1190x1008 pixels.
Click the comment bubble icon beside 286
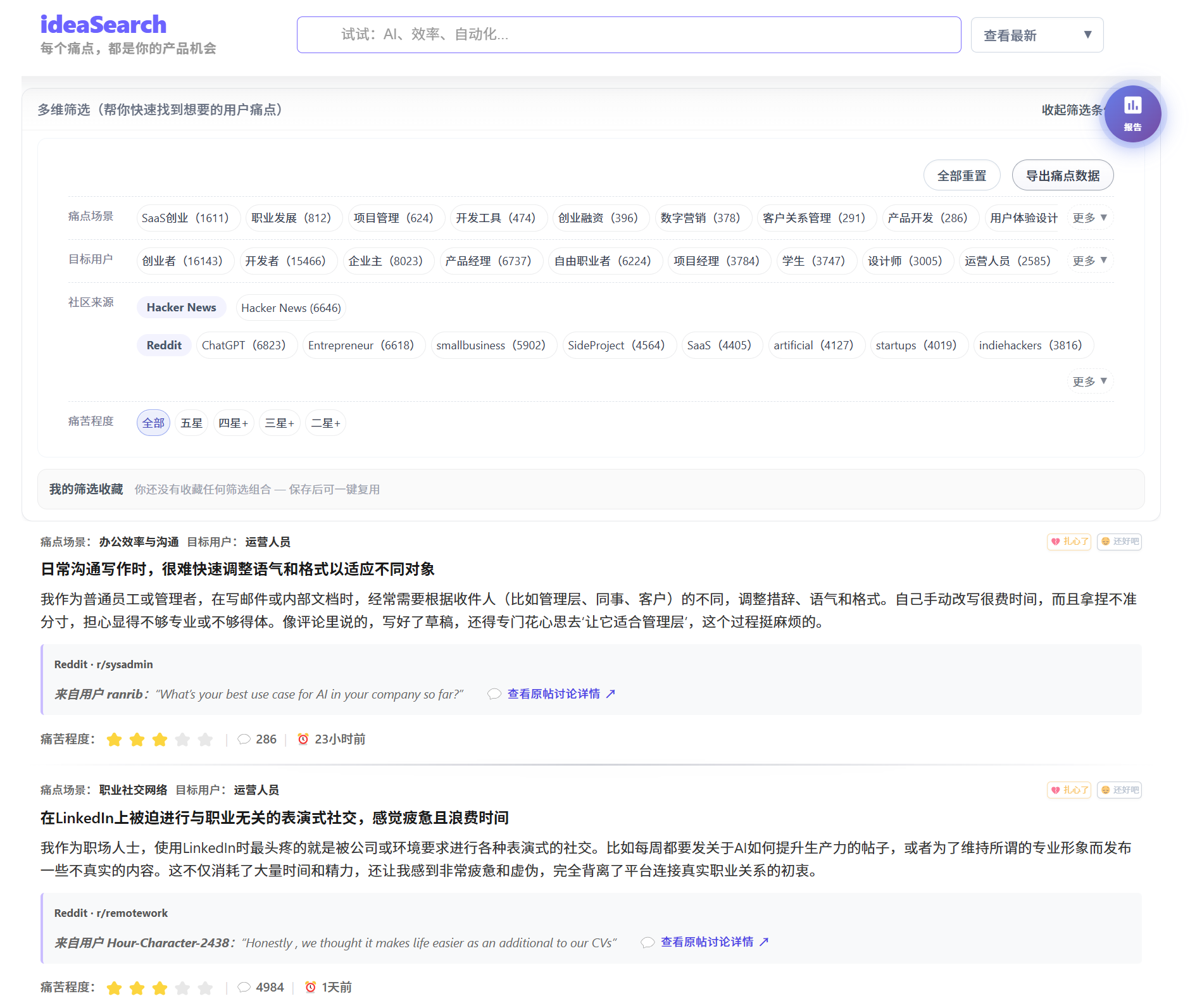pyautogui.click(x=244, y=739)
